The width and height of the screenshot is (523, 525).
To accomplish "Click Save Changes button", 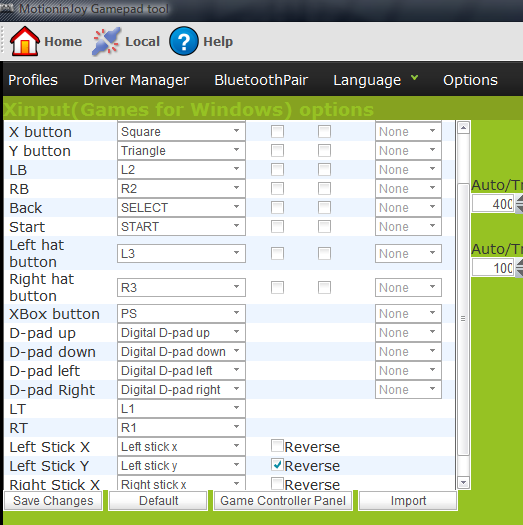I will pos(53,501).
